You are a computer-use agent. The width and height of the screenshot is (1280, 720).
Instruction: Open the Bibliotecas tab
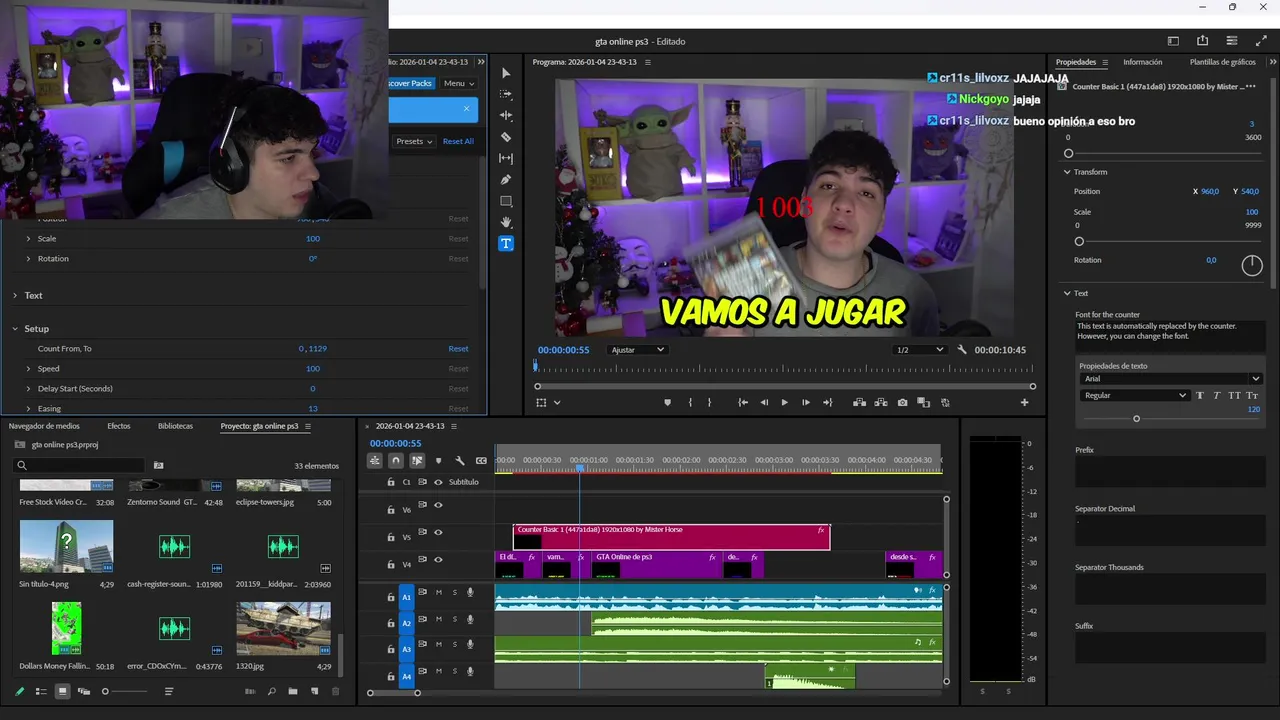(175, 426)
